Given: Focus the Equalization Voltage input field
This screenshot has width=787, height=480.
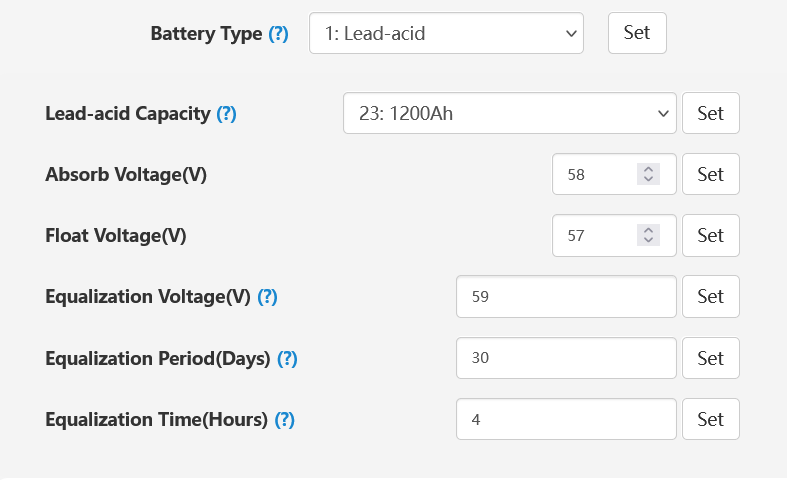Looking at the screenshot, I should tap(566, 296).
